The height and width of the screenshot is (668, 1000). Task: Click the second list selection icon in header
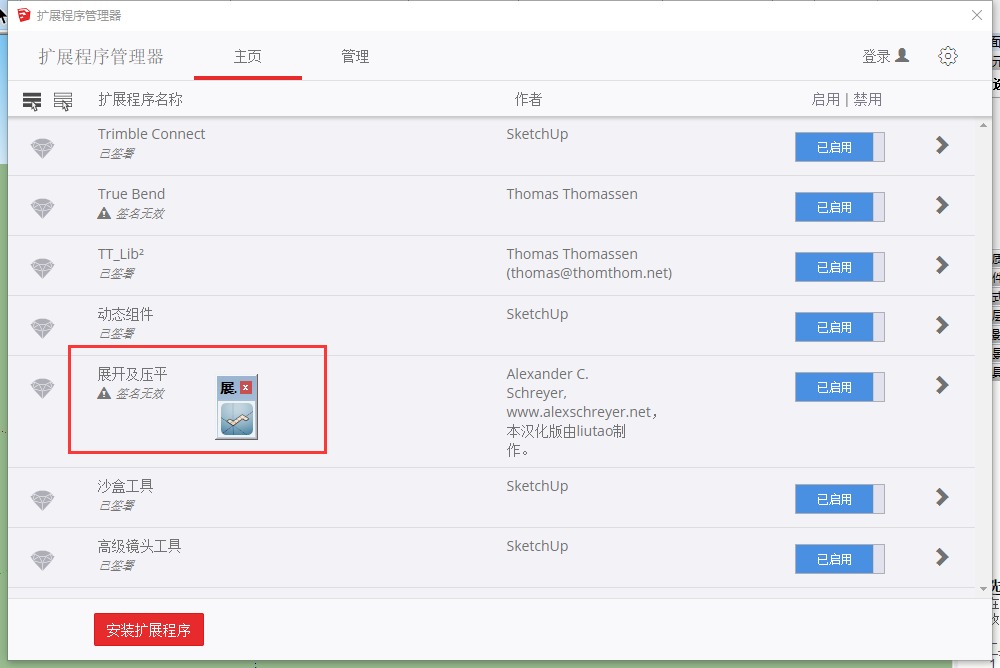click(63, 101)
